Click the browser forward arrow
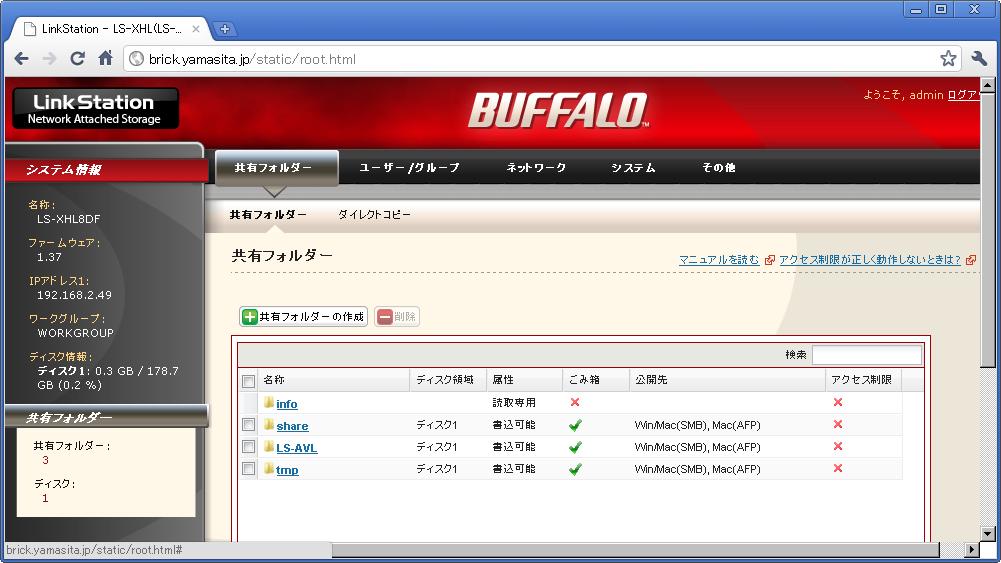 [49, 59]
